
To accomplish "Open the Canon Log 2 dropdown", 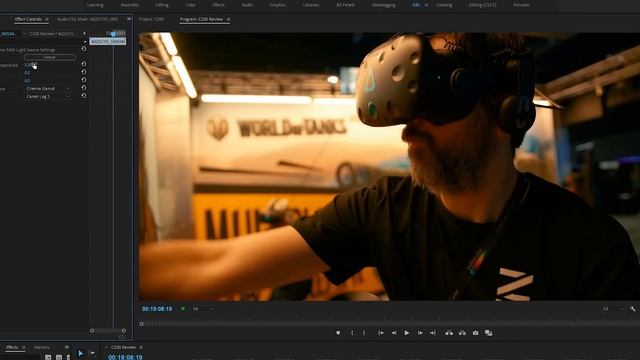I will click(x=48, y=96).
